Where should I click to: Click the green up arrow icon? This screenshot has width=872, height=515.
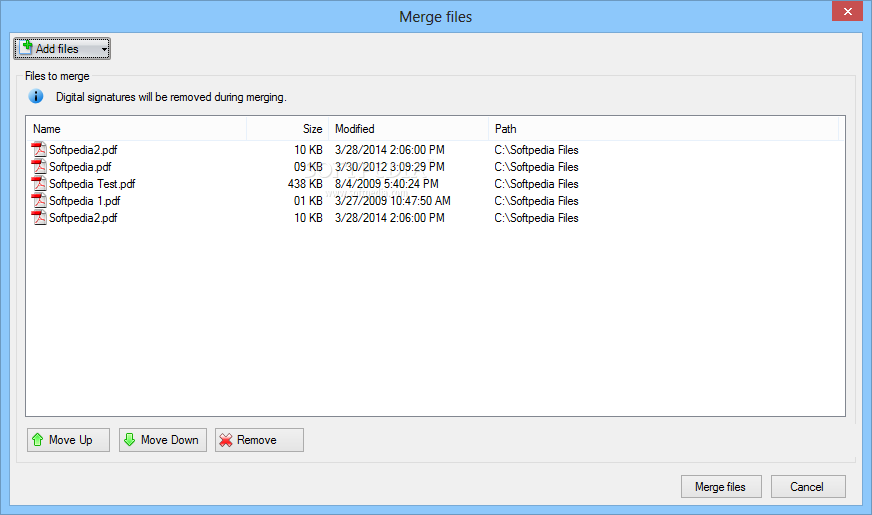click(37, 440)
